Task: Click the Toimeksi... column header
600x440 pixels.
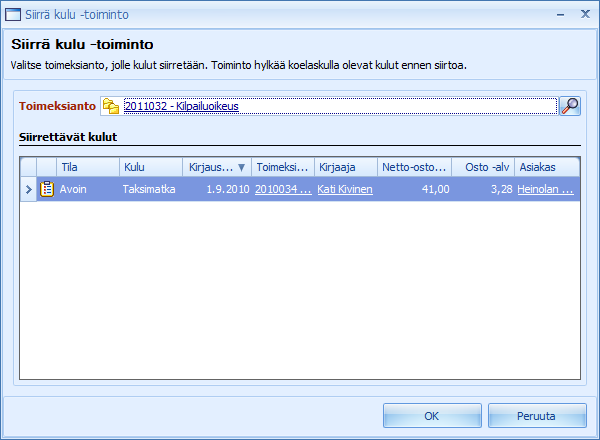Action: pyautogui.click(x=283, y=167)
